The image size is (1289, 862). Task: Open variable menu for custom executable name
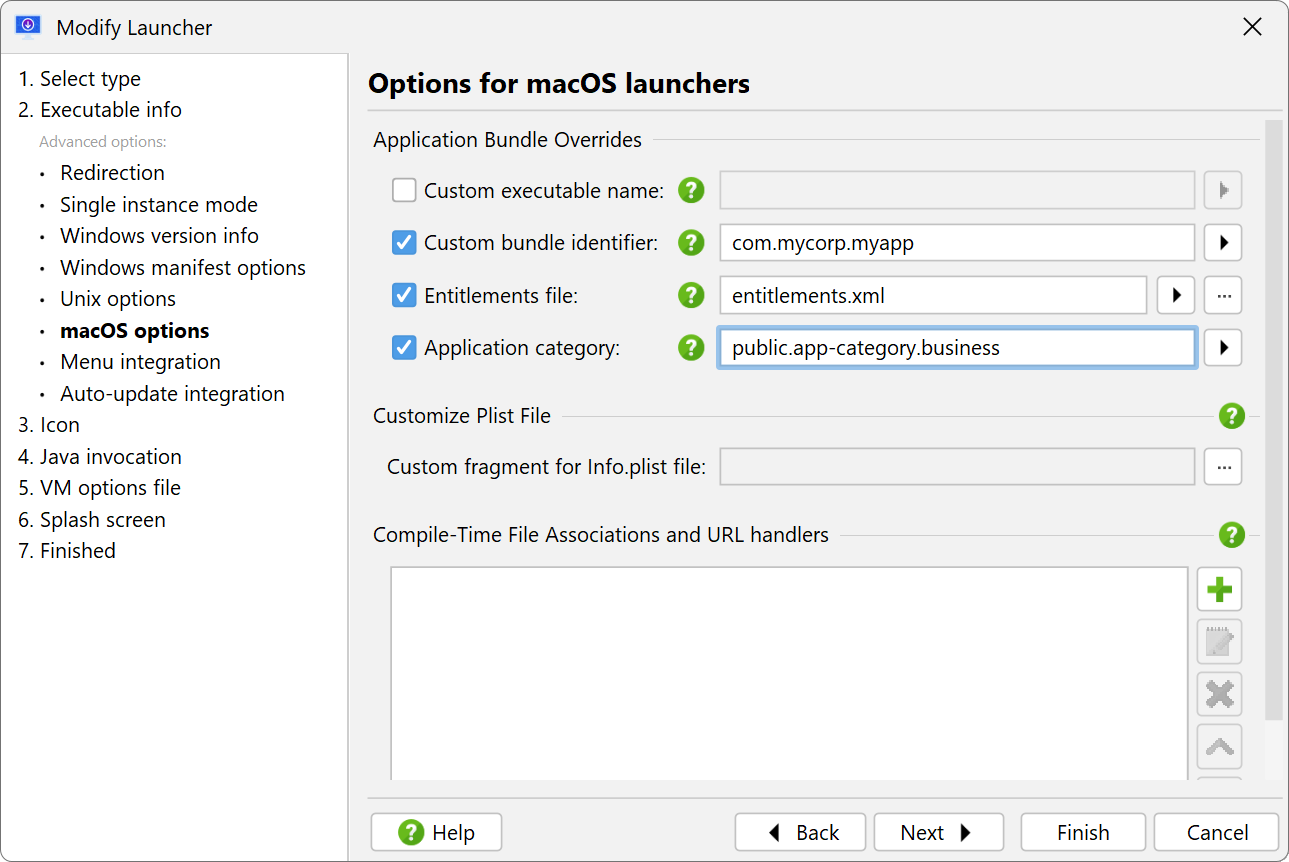[1223, 190]
